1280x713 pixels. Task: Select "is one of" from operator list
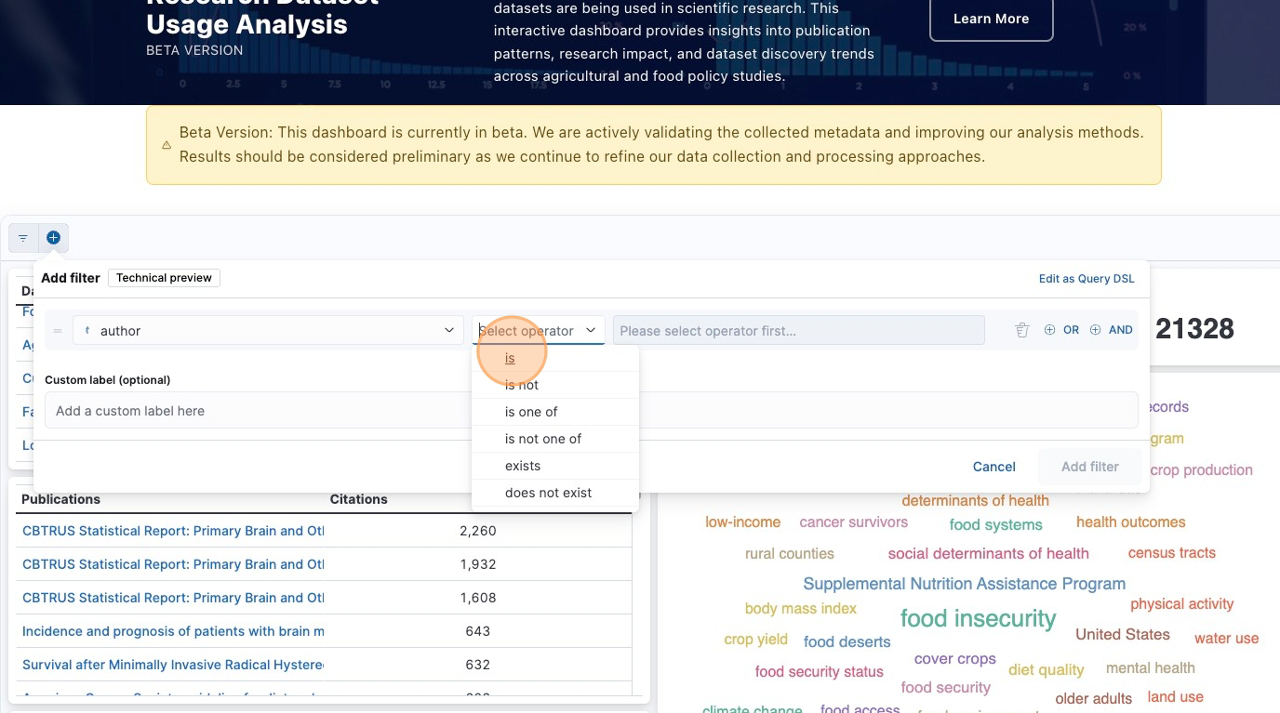coord(531,412)
